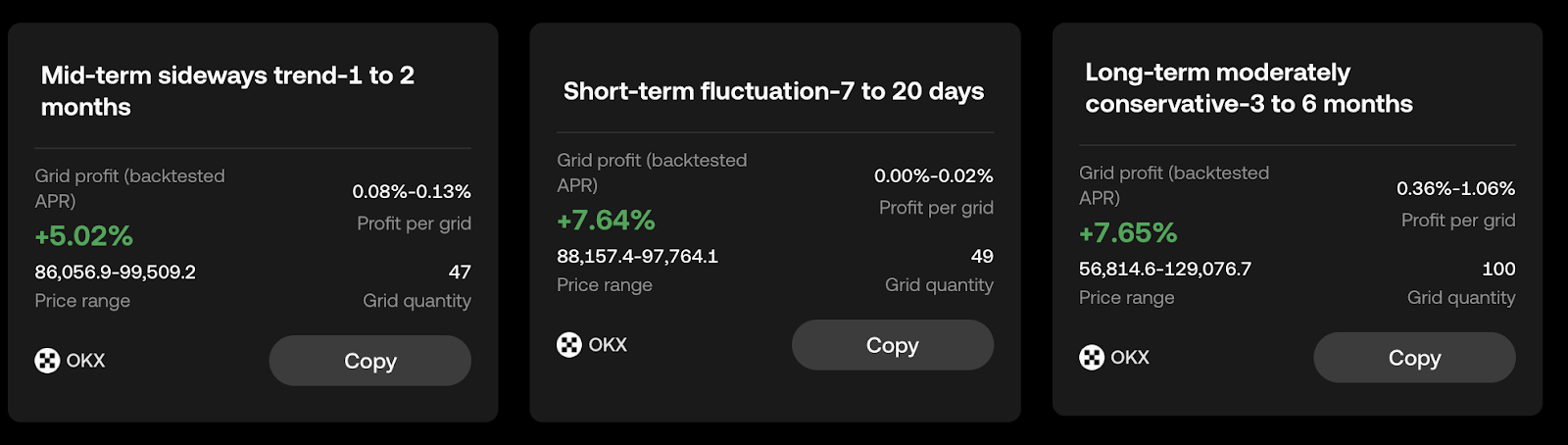Select the +5.02% backtested APR value
Screen dimensions: 1568x445
(x=84, y=236)
